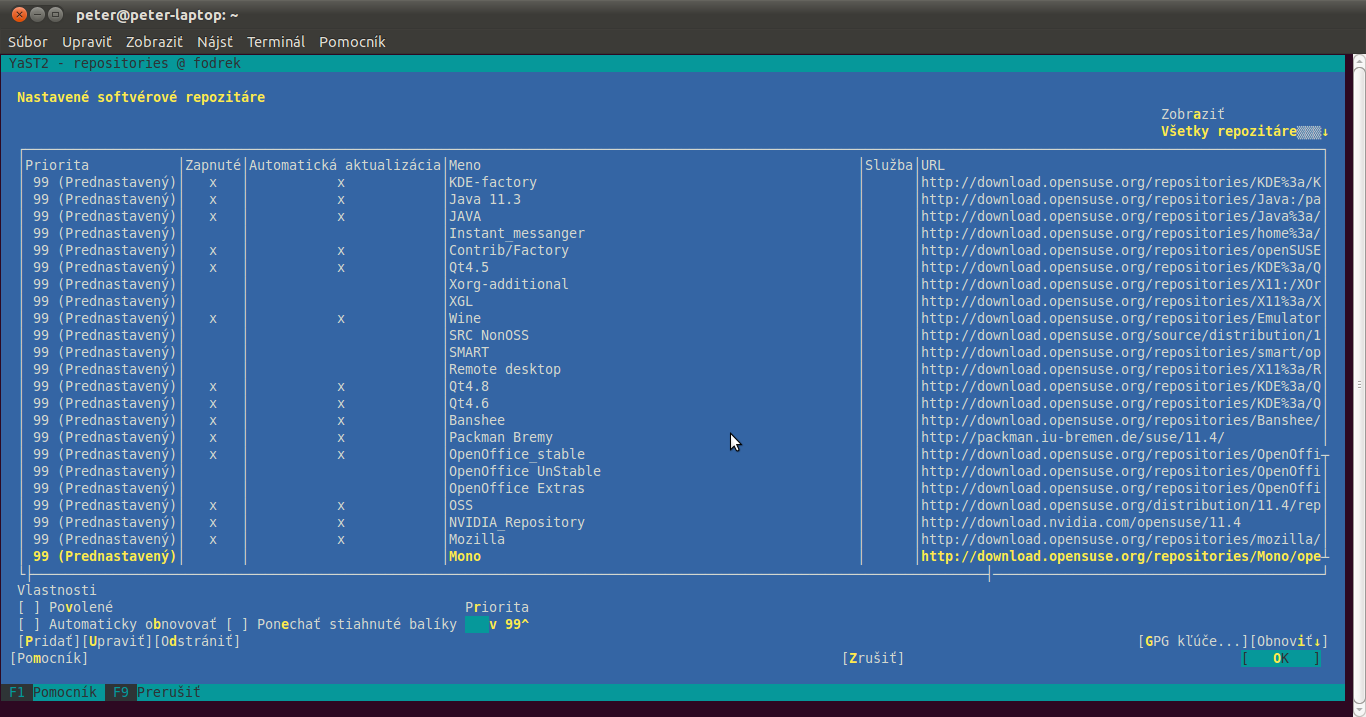The width and height of the screenshot is (1366, 717).
Task: Select the Banshee repository
Action: coord(477,420)
